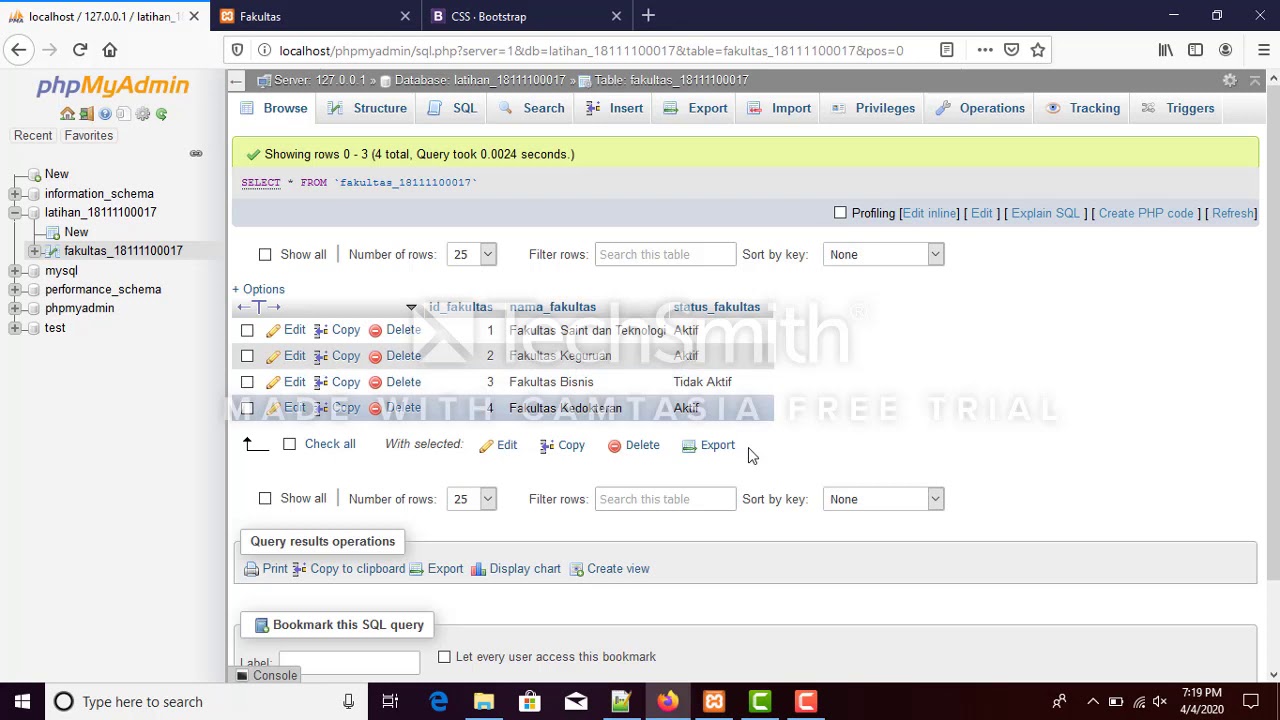This screenshot has width=1280, height=720.
Task: Open File Explorer from taskbar
Action: pyautogui.click(x=484, y=701)
